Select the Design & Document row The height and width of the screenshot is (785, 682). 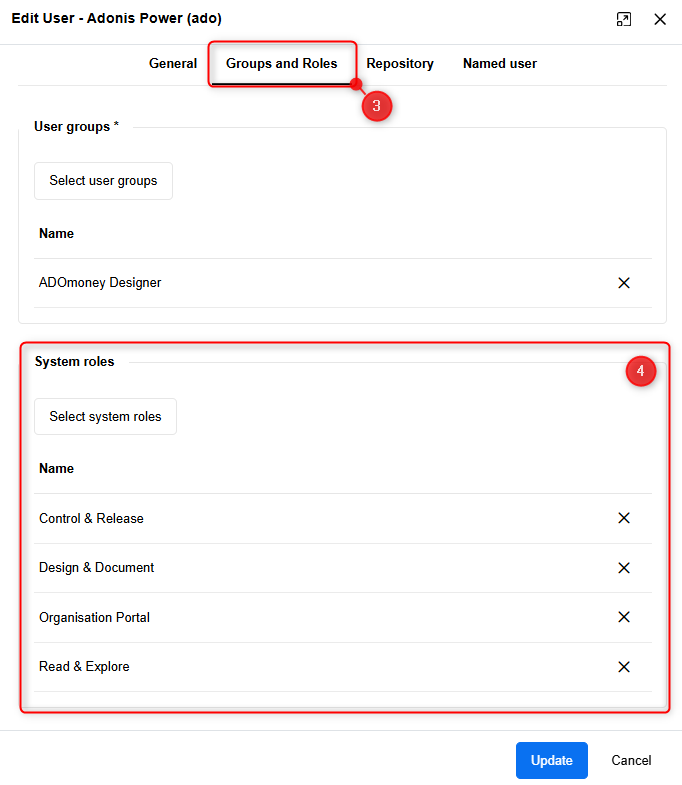[x=343, y=568]
